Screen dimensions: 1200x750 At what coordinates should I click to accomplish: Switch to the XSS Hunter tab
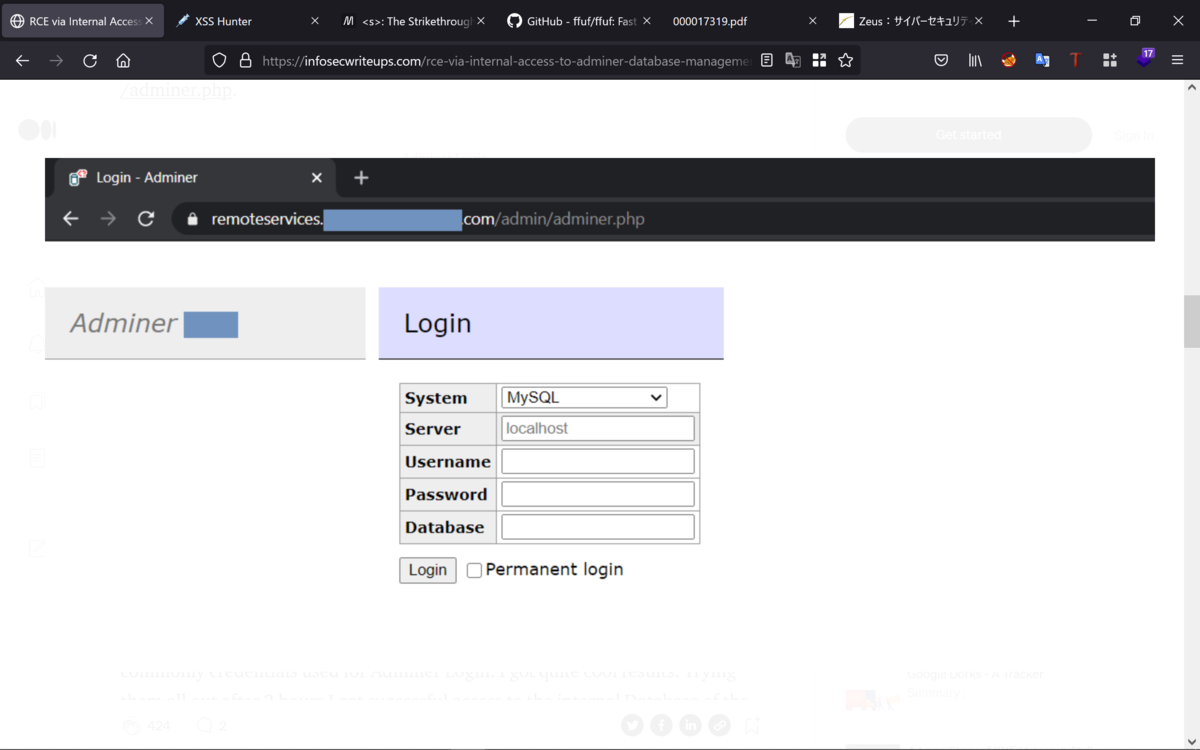(249, 21)
